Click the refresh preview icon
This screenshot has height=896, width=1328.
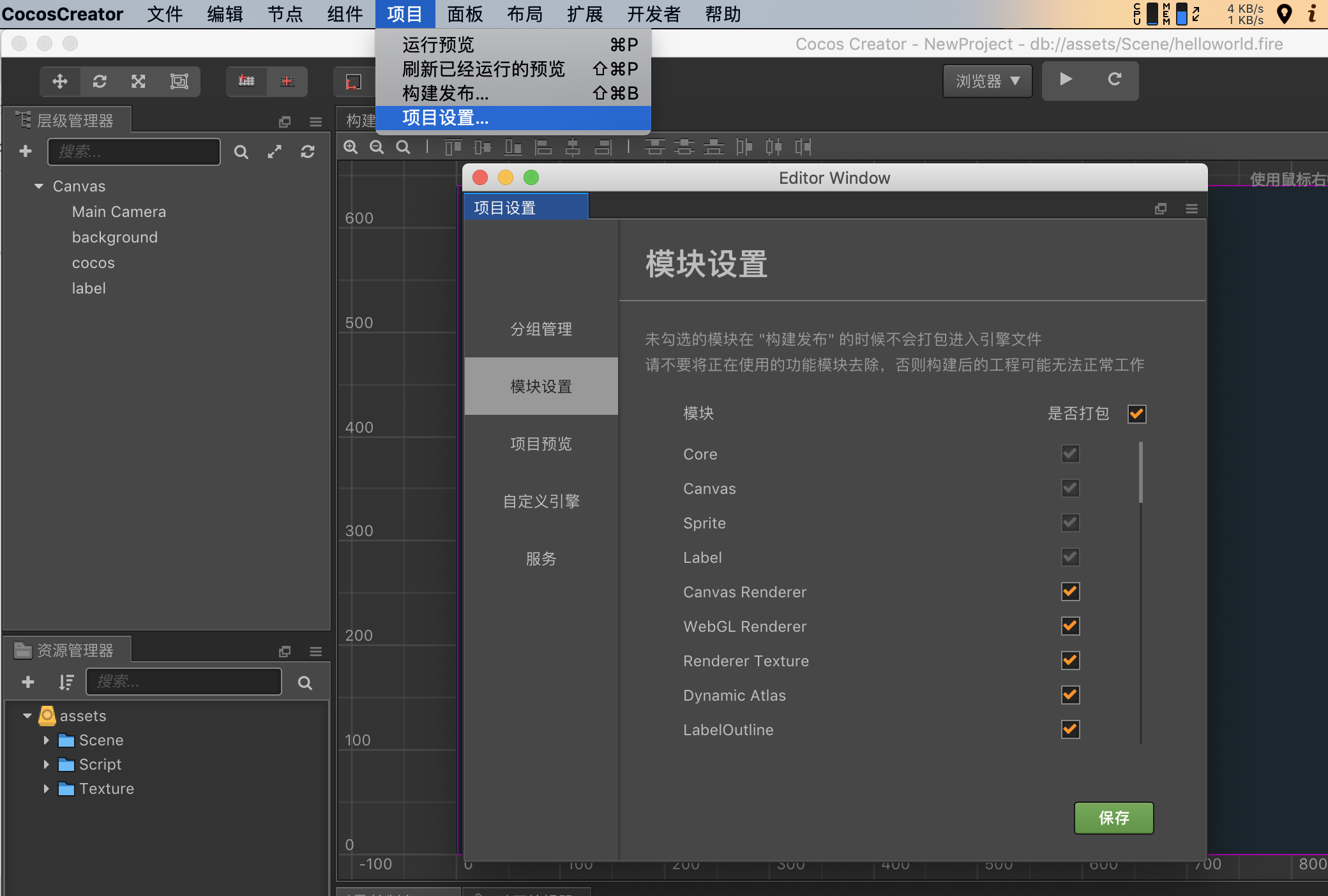click(x=1114, y=79)
